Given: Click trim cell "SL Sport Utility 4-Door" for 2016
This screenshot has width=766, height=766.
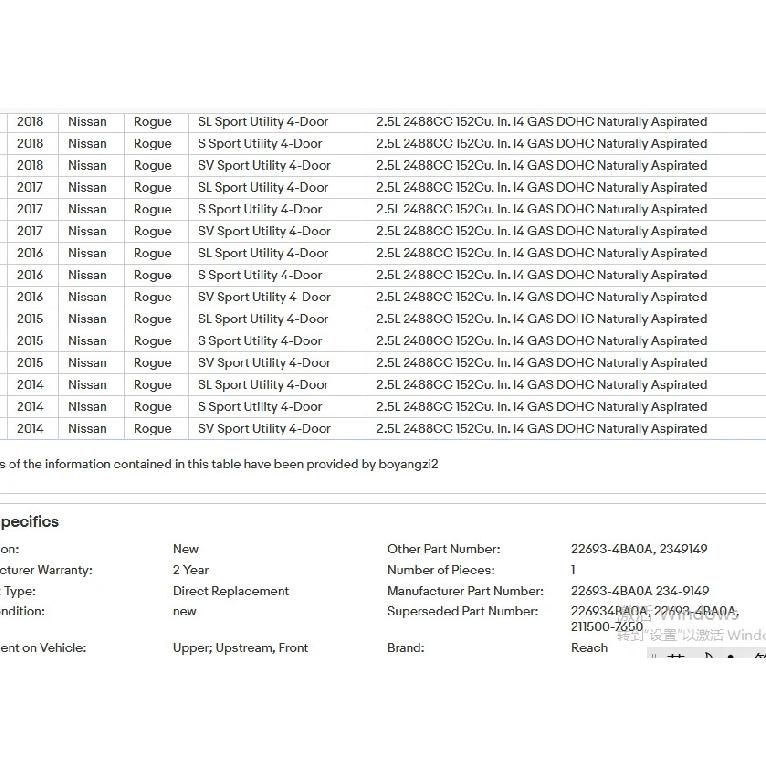Looking at the screenshot, I should coord(263,253).
